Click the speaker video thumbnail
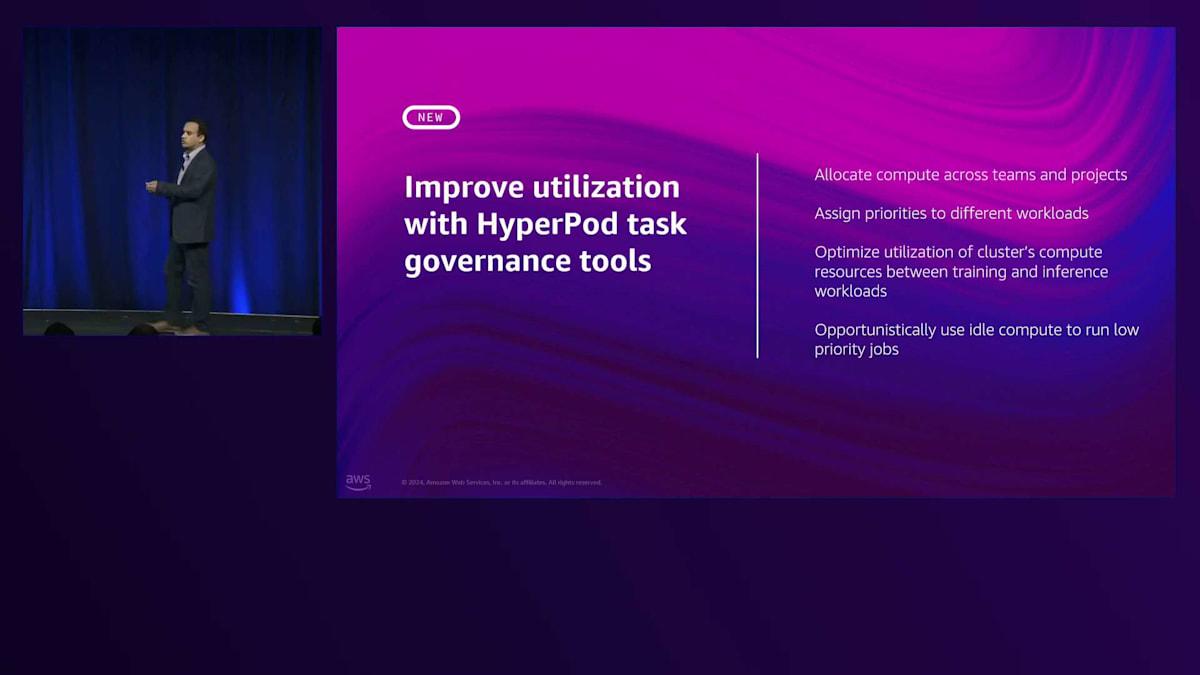 click(x=172, y=181)
